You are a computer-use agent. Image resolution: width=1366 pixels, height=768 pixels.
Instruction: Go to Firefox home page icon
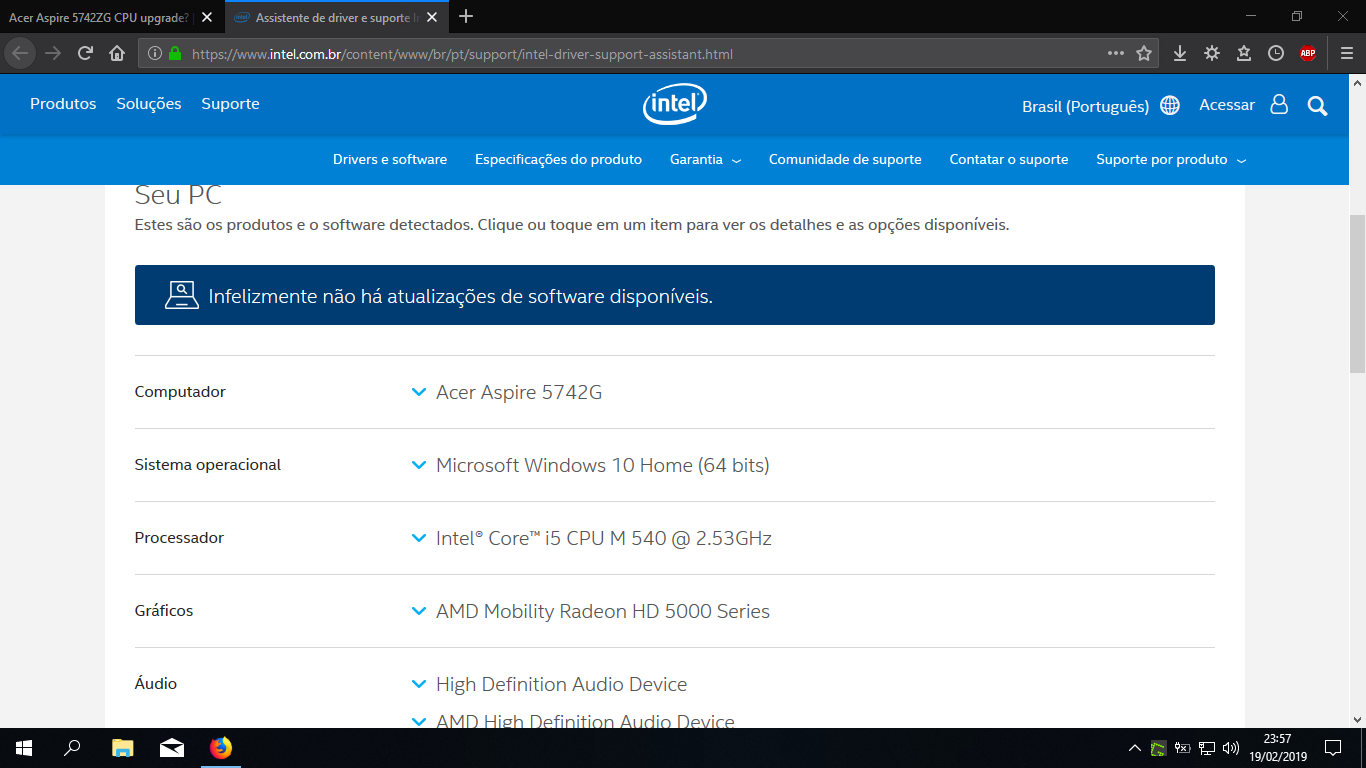point(117,53)
